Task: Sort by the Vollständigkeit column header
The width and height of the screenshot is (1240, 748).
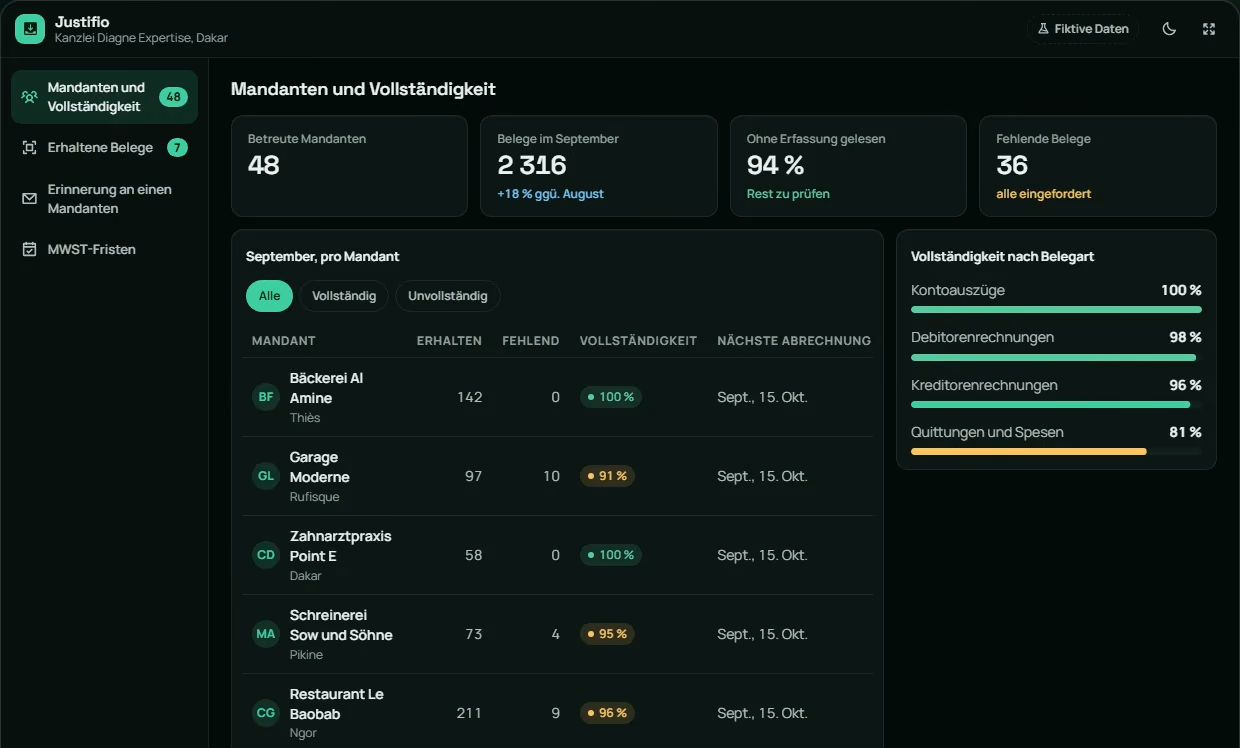Action: coord(638,341)
